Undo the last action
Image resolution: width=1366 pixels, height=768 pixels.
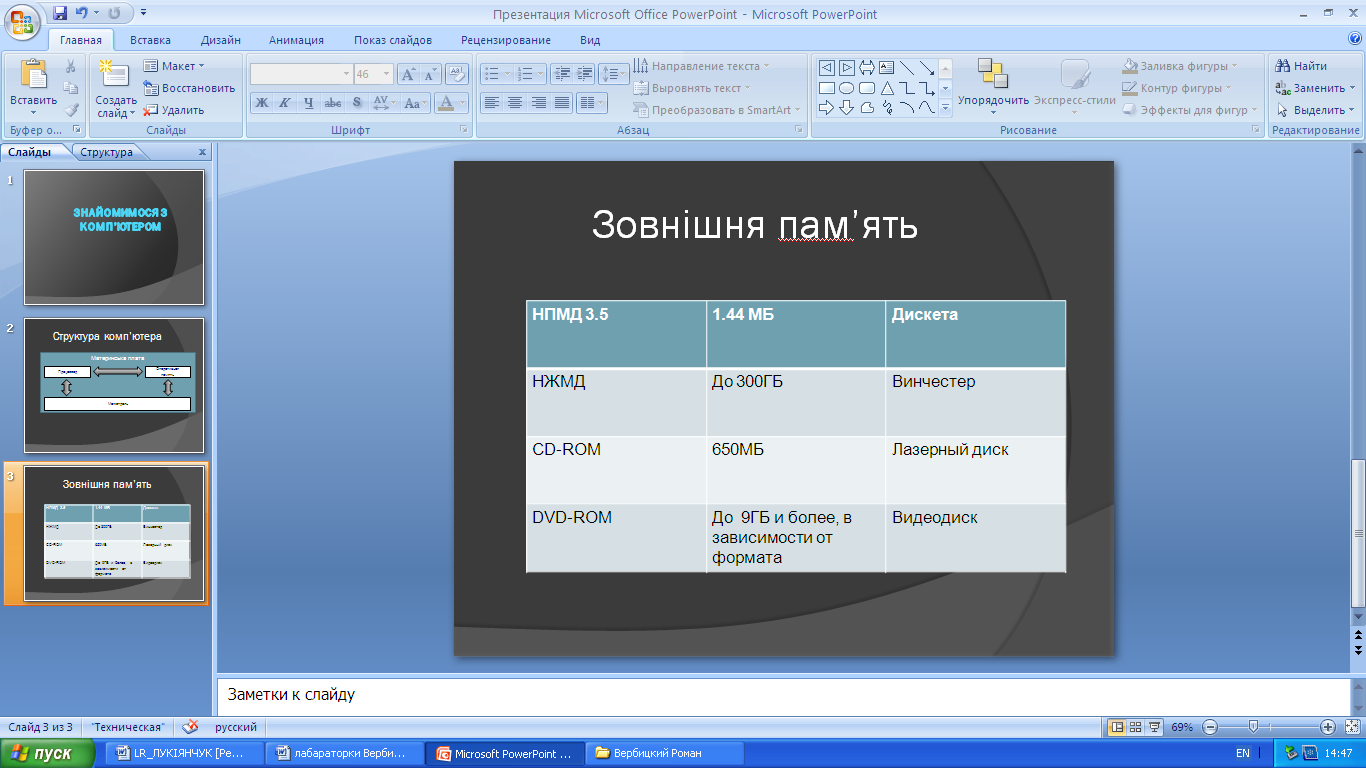point(82,13)
